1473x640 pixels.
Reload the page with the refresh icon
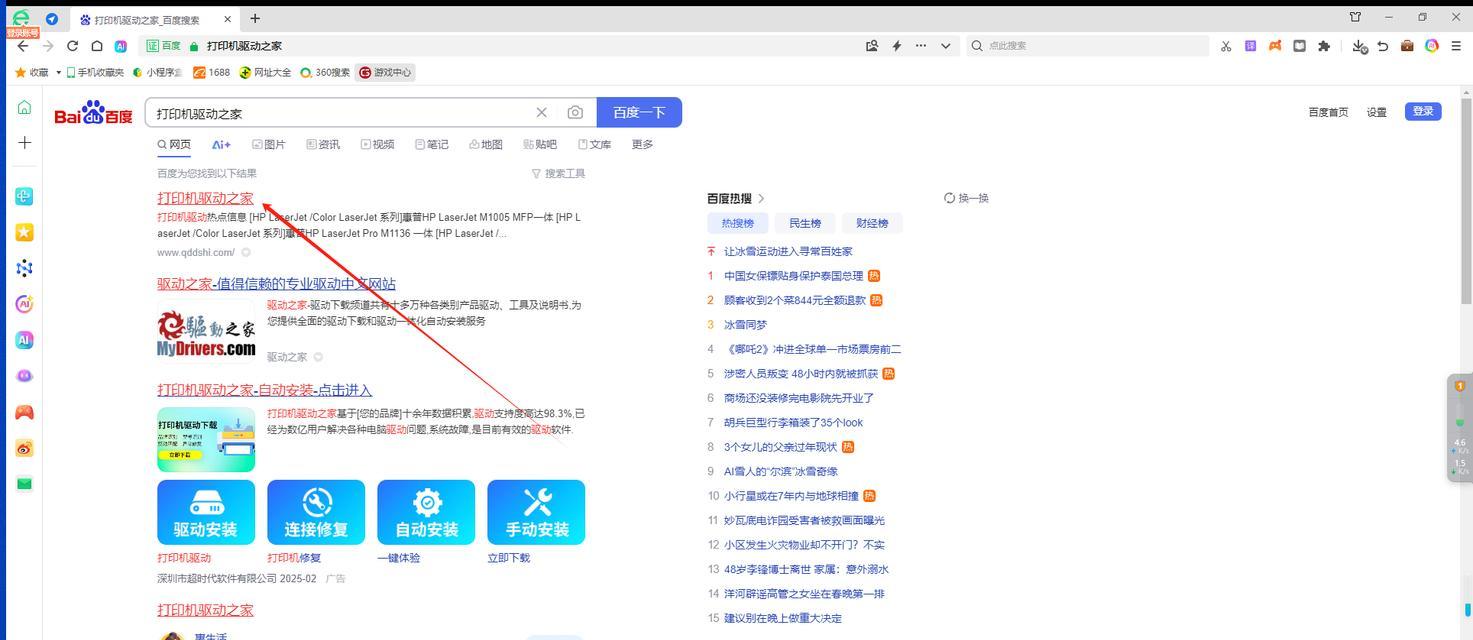pos(72,46)
